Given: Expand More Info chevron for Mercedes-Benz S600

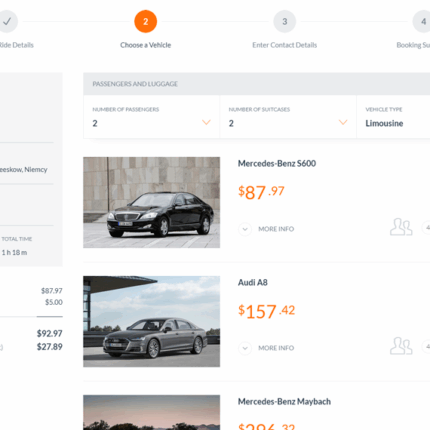Looking at the screenshot, I should coord(245,229).
